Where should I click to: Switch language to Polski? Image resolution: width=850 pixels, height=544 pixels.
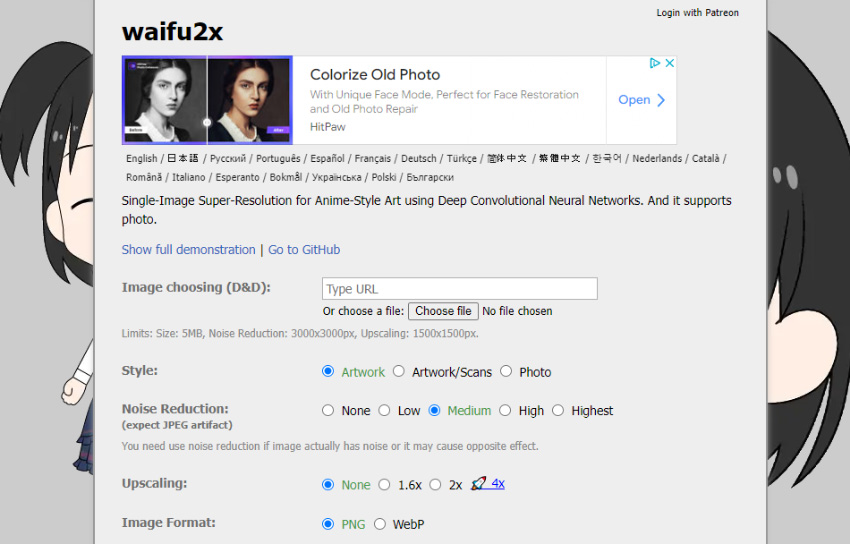point(384,177)
